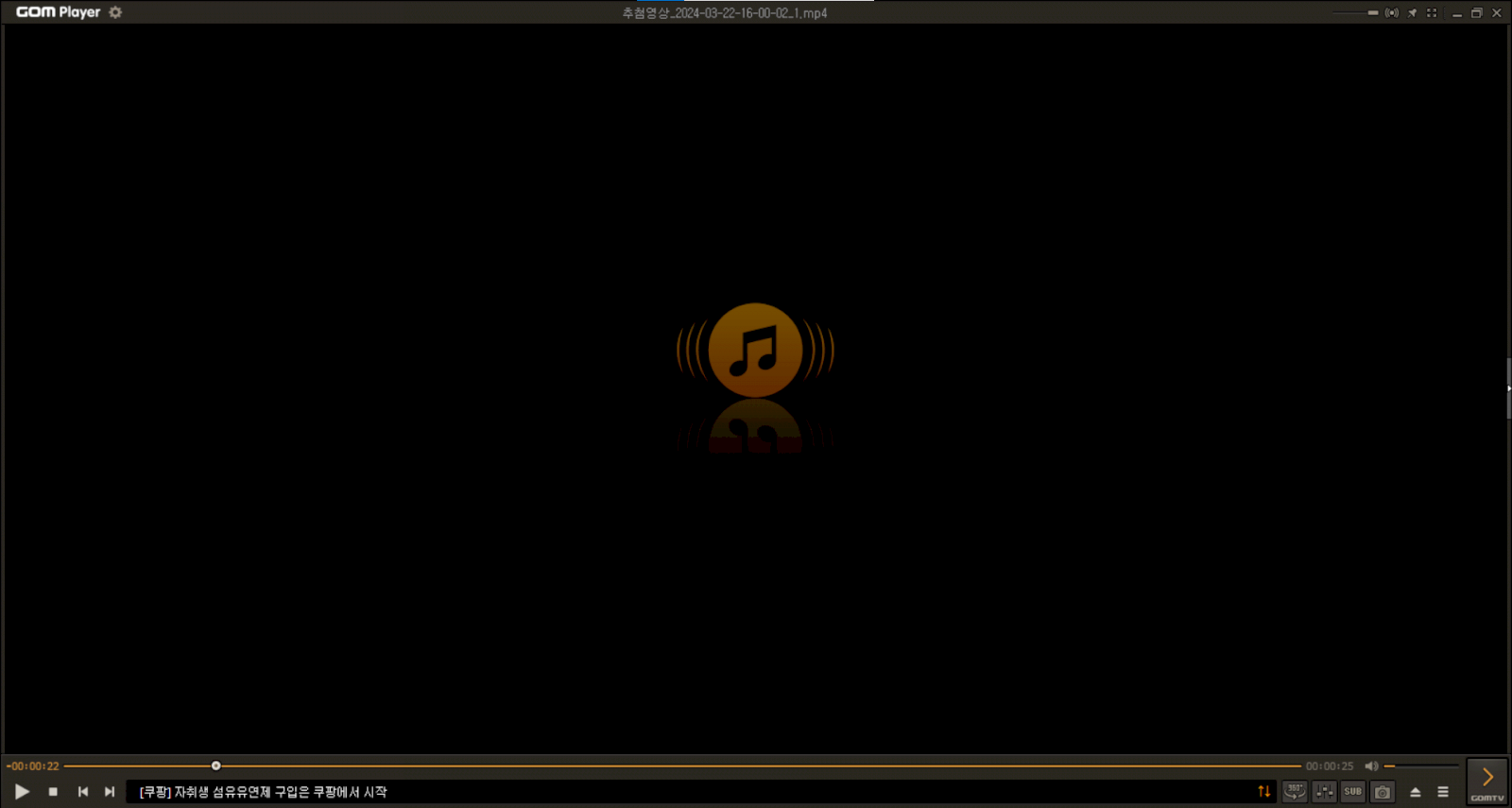
Task: Open the GOMTV panel button
Action: 1486,782
